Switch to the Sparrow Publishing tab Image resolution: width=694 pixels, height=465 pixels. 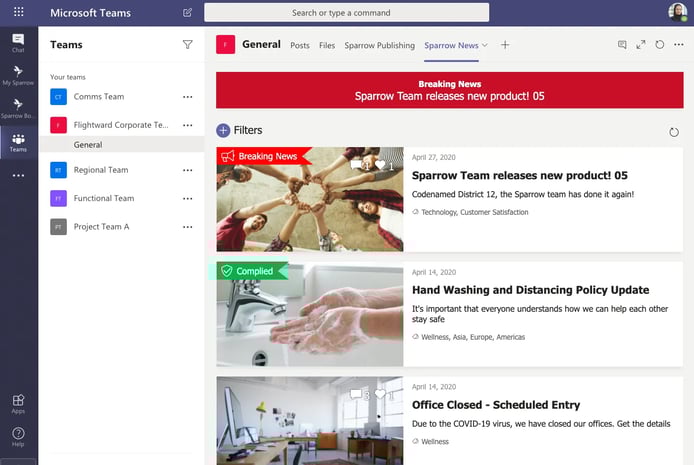click(x=379, y=45)
